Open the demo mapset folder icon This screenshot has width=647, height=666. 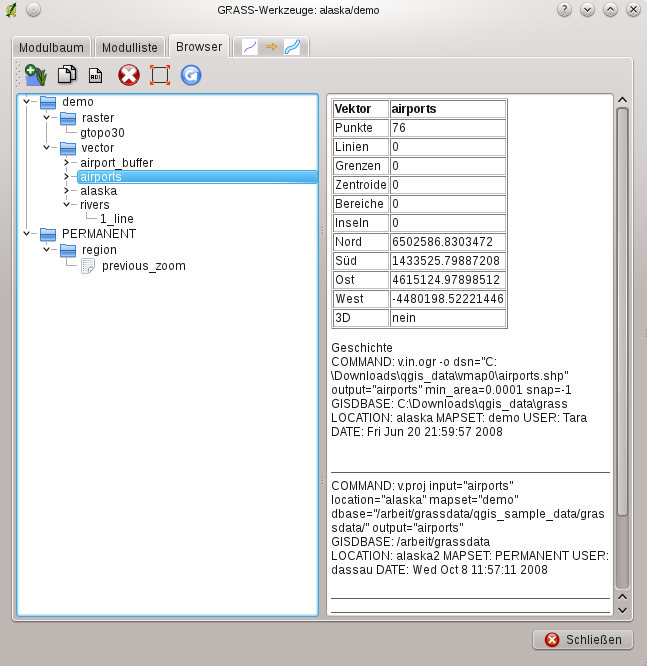pyautogui.click(x=48, y=102)
